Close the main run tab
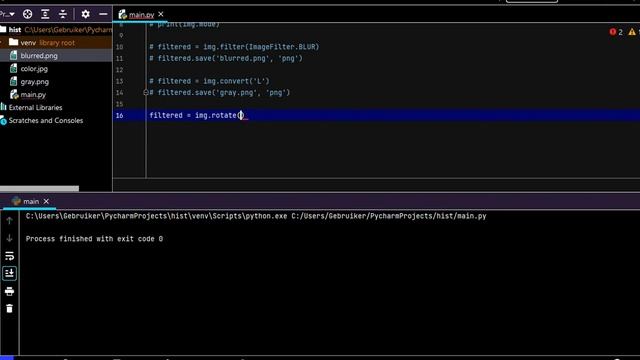Image resolution: width=640 pixels, height=360 pixels. (46, 201)
